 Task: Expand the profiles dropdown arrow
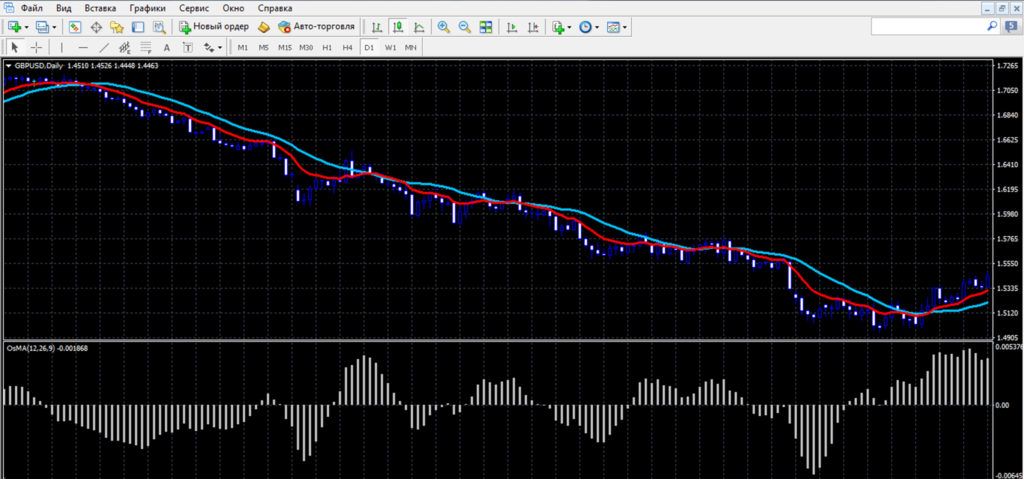click(54, 27)
